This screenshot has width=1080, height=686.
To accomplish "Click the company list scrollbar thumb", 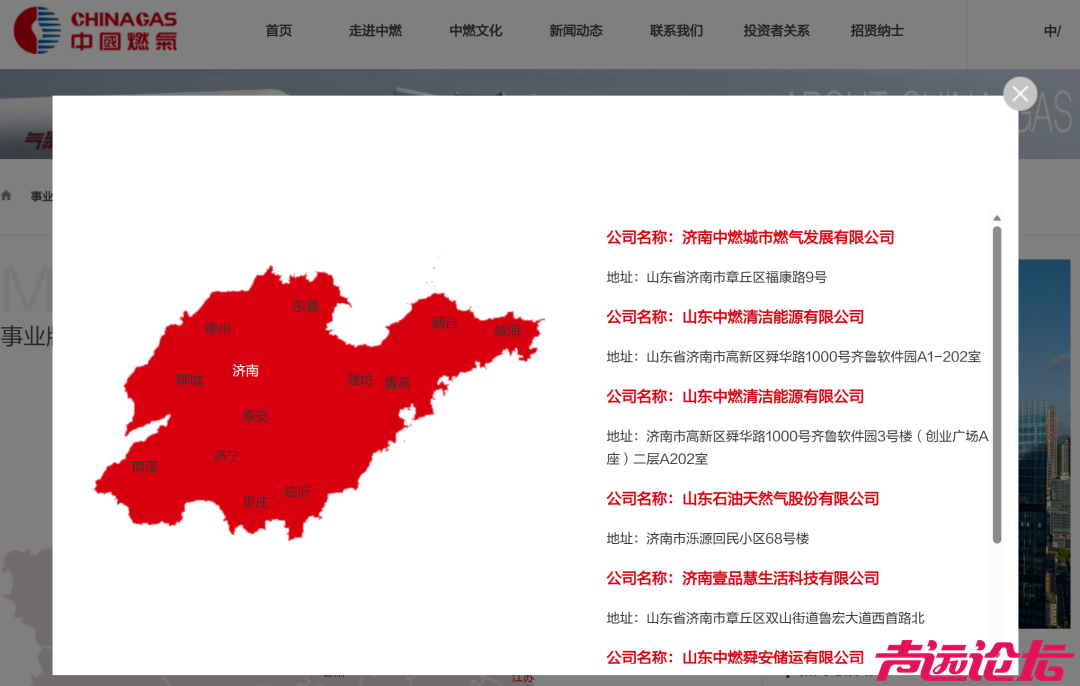I will [x=997, y=384].
